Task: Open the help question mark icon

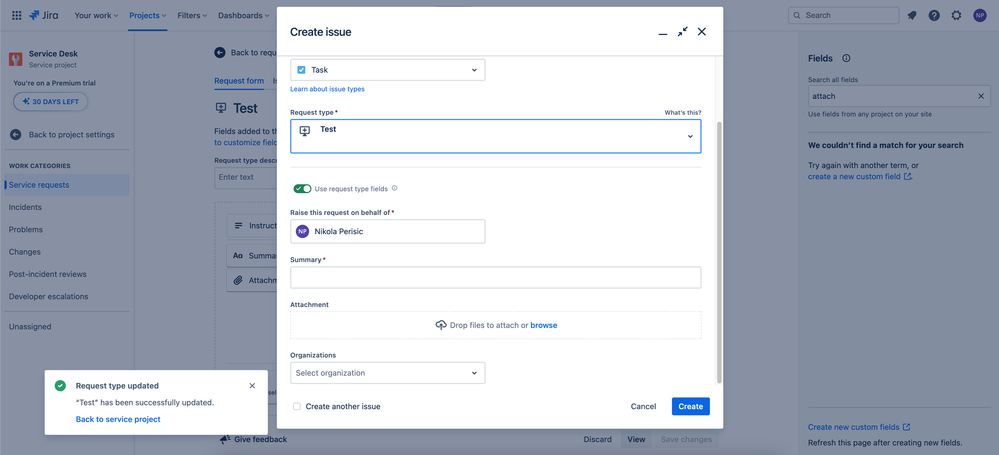Action: coord(934,15)
